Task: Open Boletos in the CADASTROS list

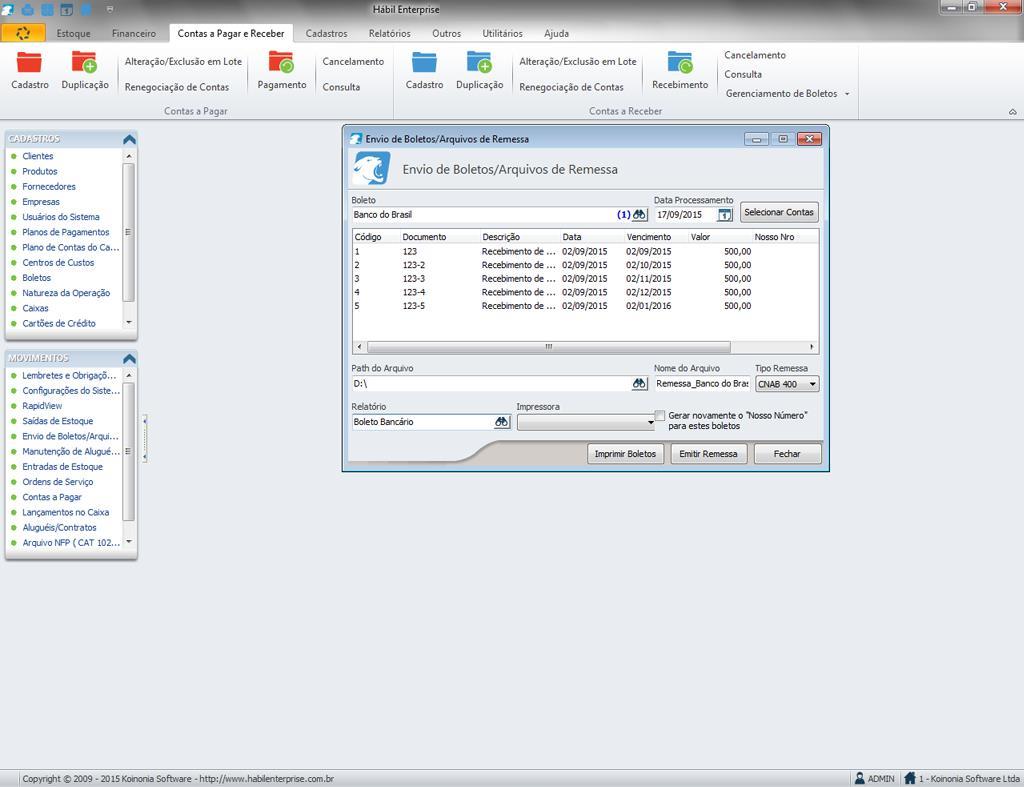Action: (37, 278)
